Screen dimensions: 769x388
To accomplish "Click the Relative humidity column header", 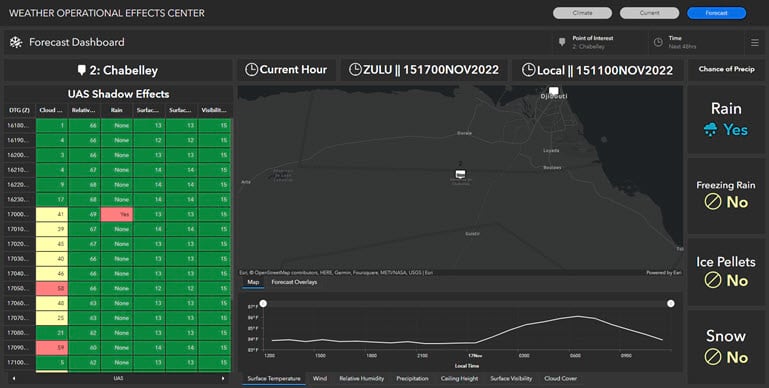I will pyautogui.click(x=84, y=110).
